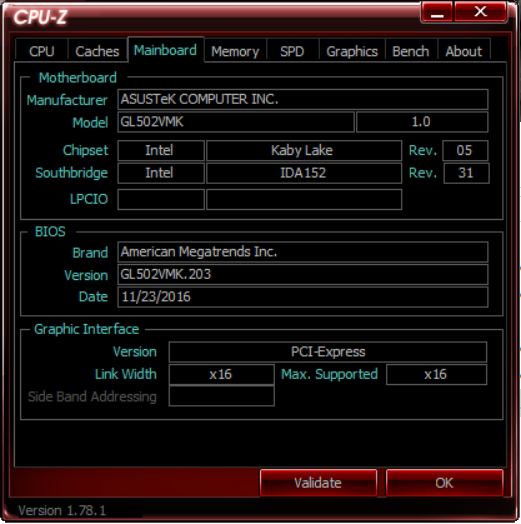
Task: Open the SPD tab
Action: [x=292, y=51]
